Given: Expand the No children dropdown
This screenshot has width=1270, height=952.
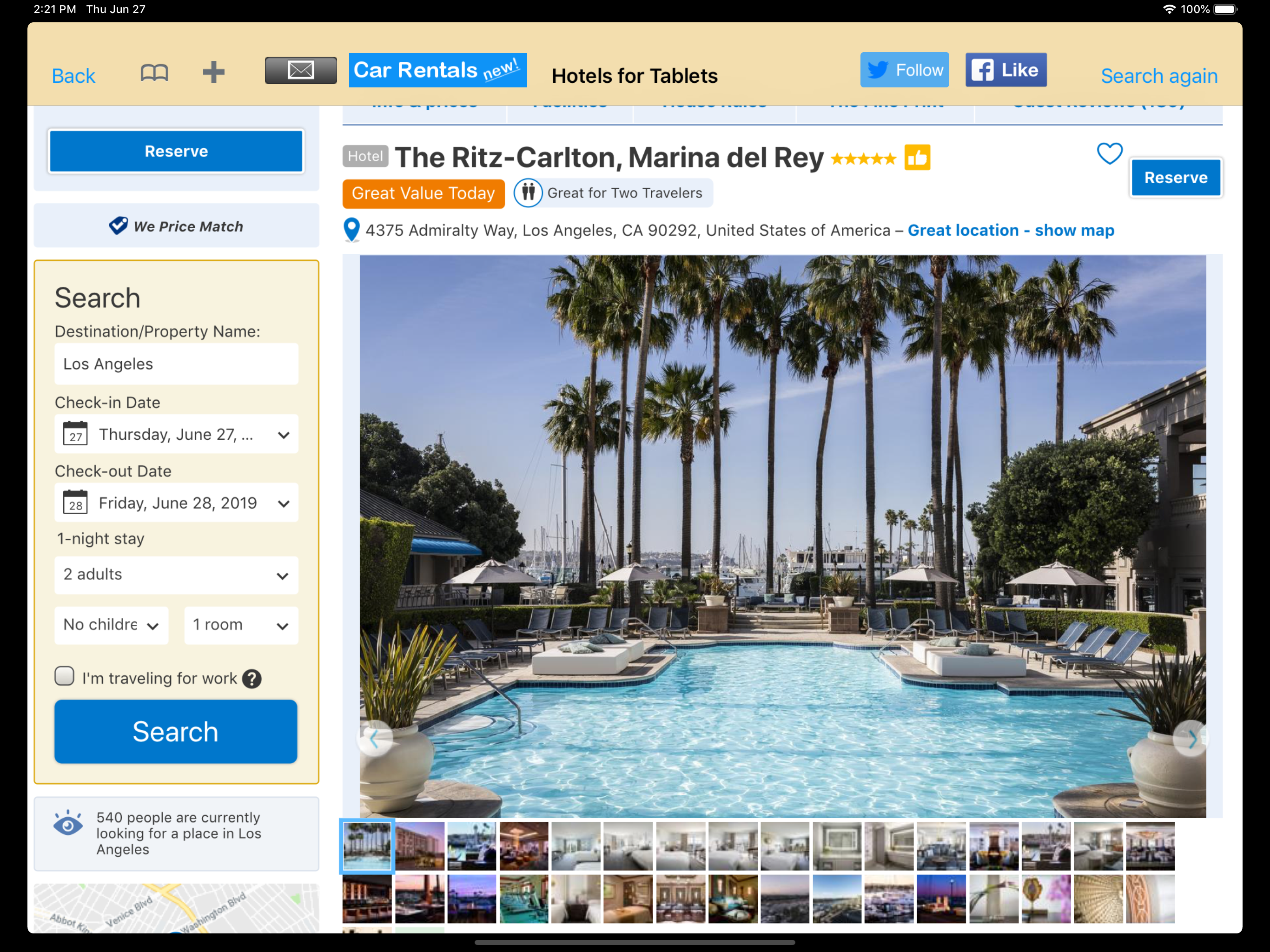Looking at the screenshot, I should (112, 625).
